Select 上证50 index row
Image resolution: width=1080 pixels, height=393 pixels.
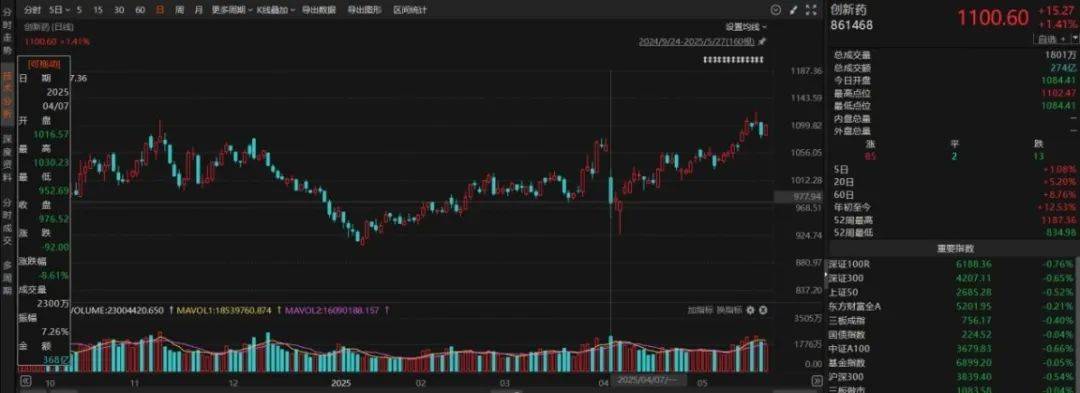953,292
